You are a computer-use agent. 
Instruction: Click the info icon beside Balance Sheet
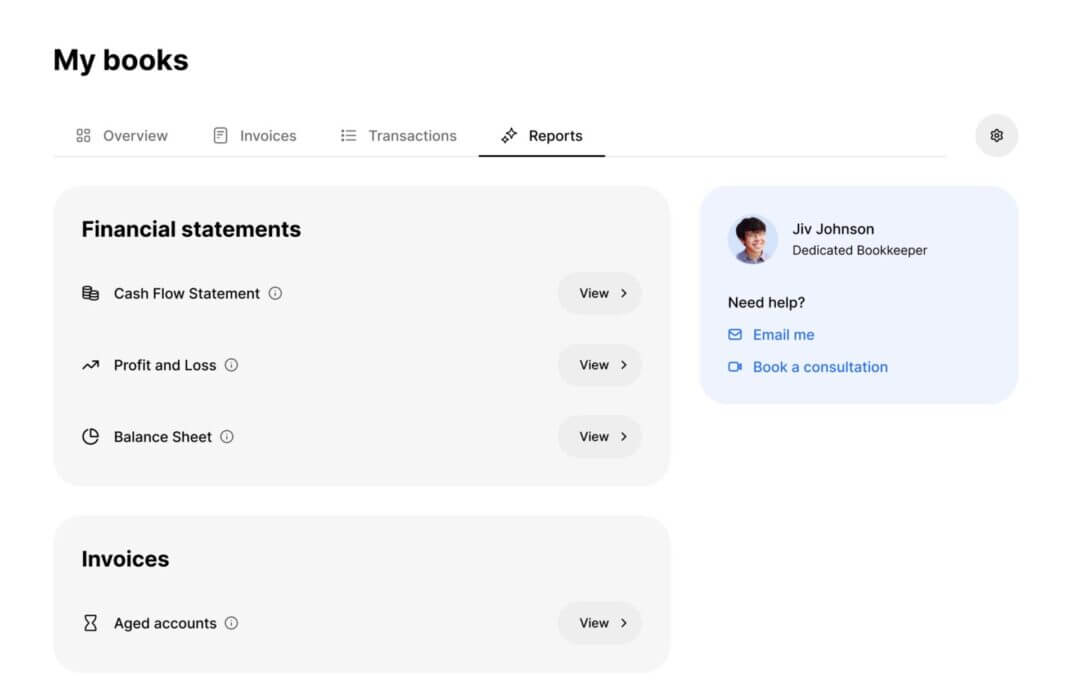coord(227,437)
